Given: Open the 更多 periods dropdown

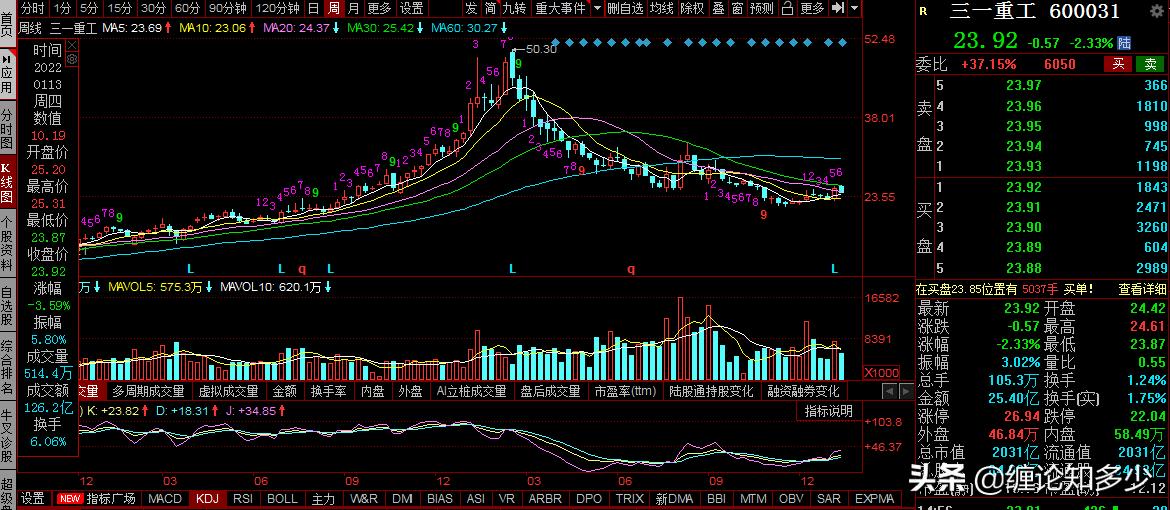Looking at the screenshot, I should pyautogui.click(x=379, y=8).
